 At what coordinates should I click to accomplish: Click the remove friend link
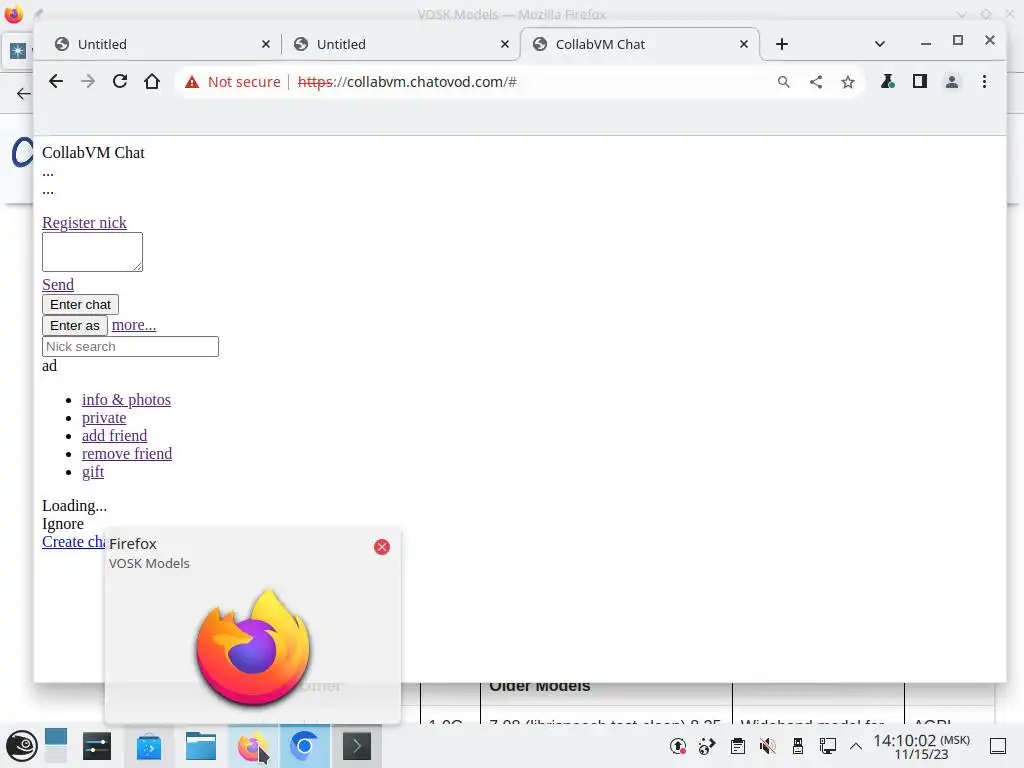coord(127,454)
